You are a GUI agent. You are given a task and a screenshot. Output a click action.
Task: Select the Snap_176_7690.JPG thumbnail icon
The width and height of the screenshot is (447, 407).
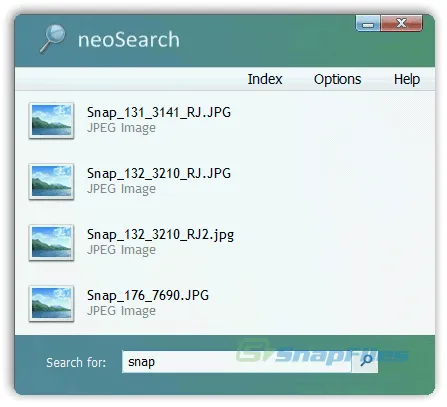click(51, 303)
